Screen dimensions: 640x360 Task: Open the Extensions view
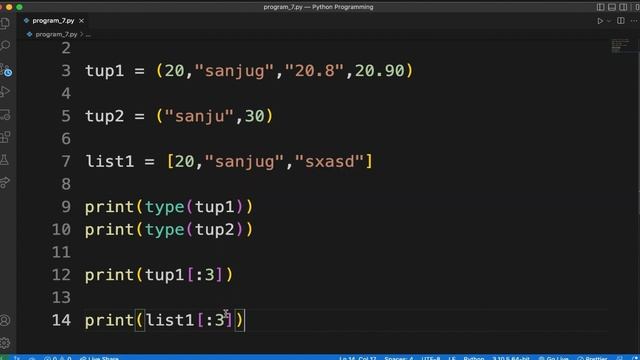[x=5, y=137]
